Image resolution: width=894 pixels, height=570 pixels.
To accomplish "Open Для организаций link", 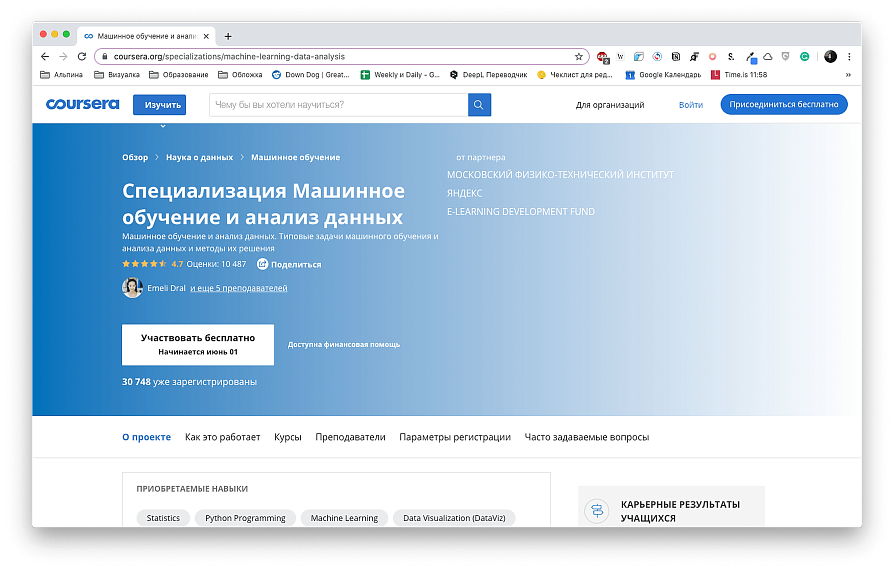I will pyautogui.click(x=609, y=105).
